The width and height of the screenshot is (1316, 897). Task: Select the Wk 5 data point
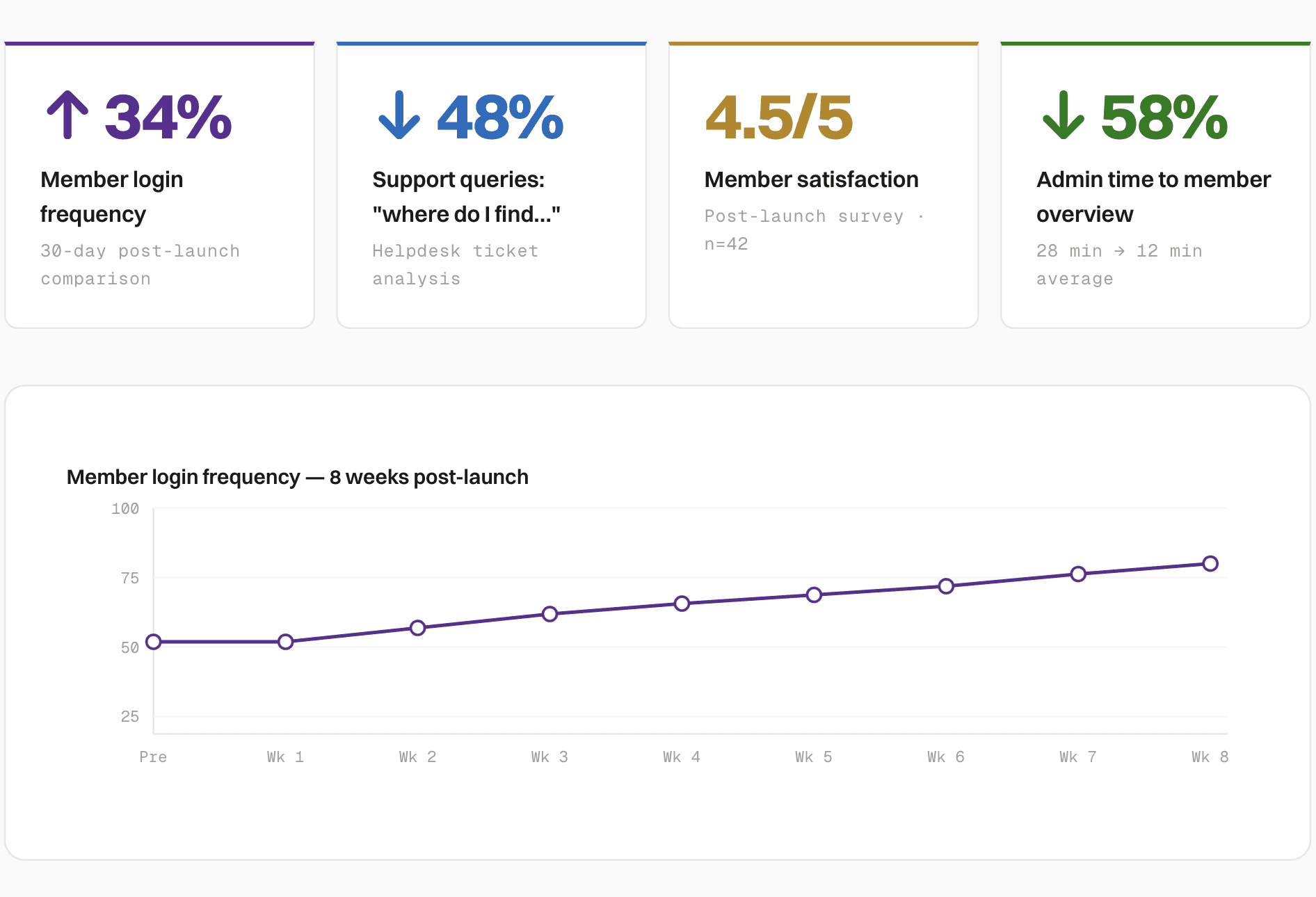814,595
